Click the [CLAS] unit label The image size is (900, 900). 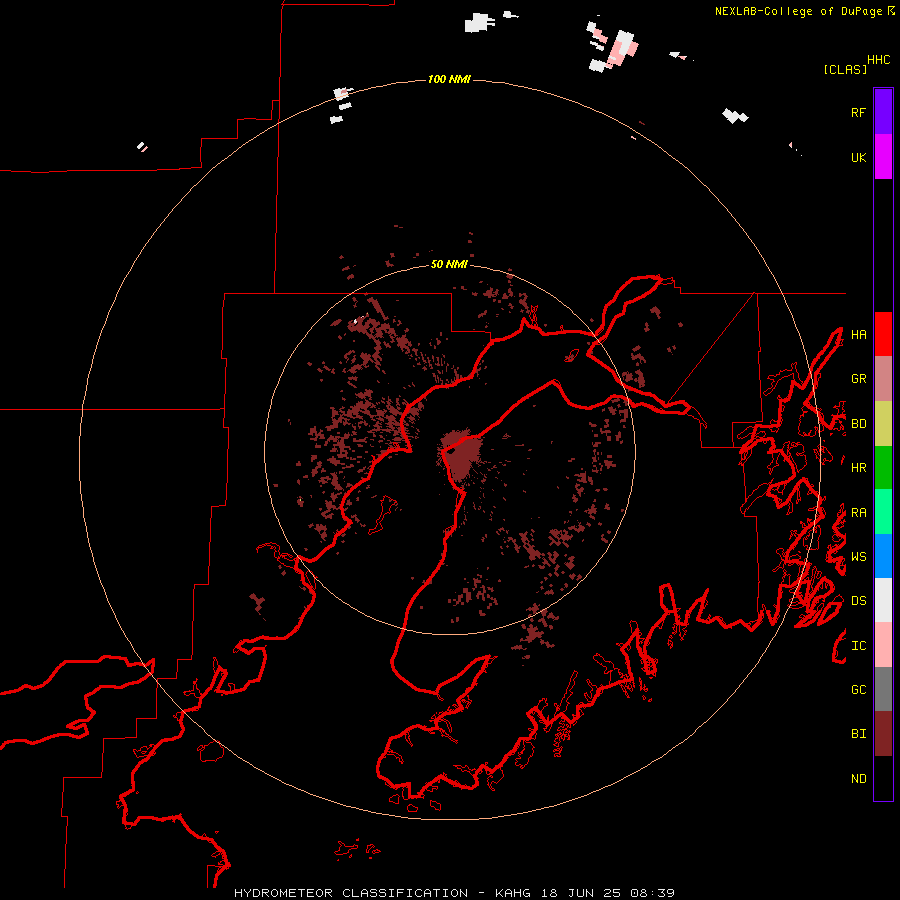845,69
